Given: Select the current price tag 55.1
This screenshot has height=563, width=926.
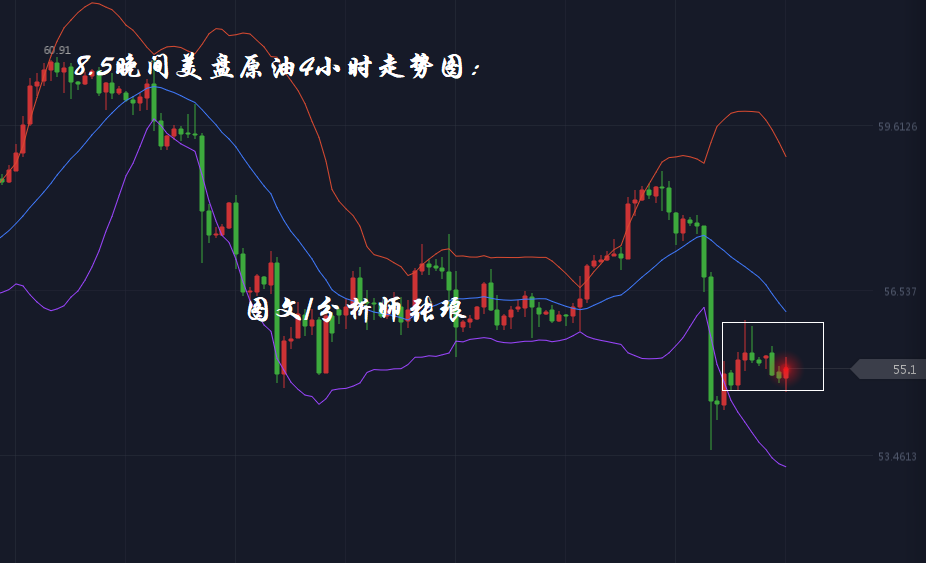Looking at the screenshot, I should (x=903, y=370).
